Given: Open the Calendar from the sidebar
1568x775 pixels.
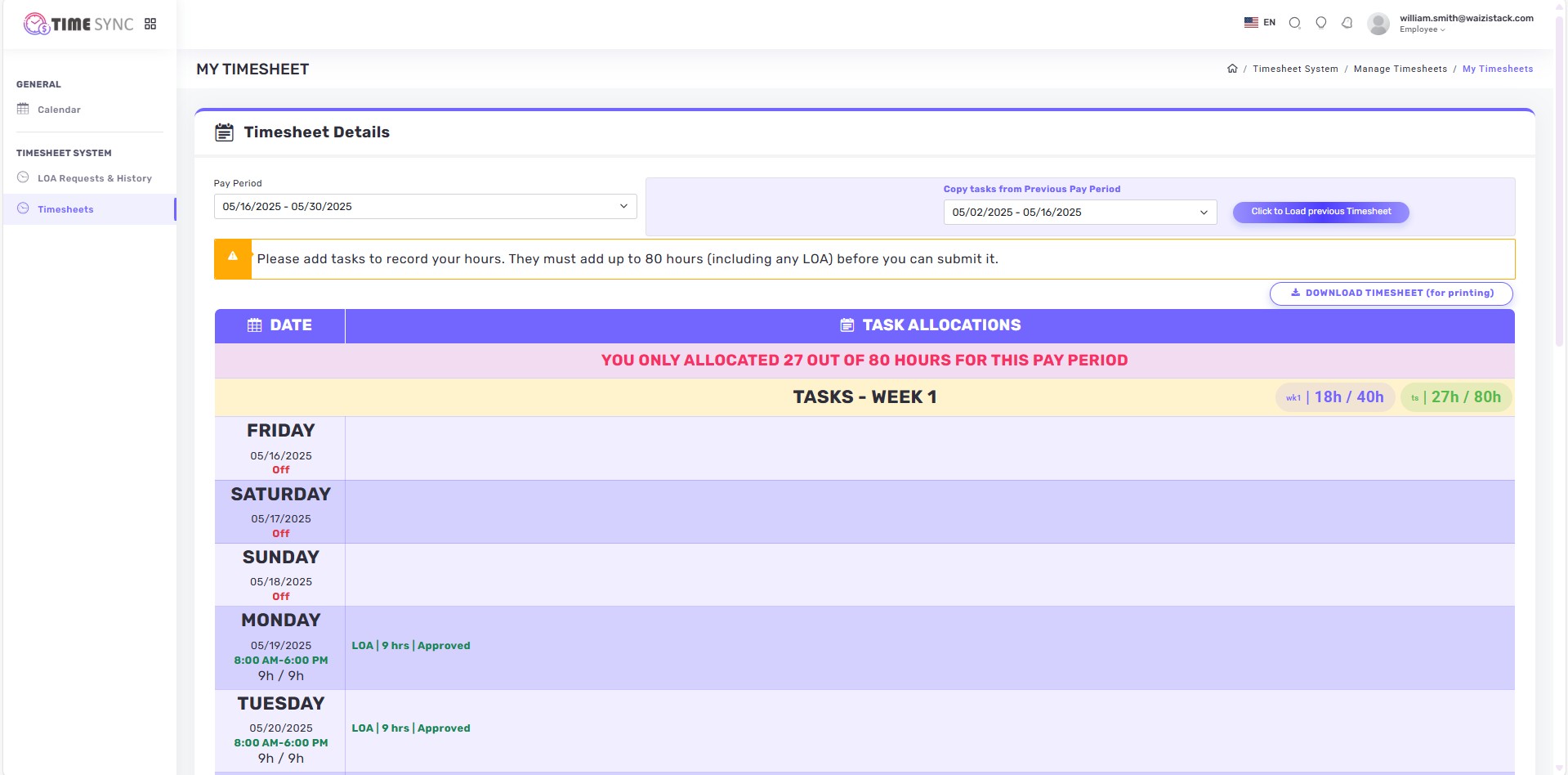Looking at the screenshot, I should click(60, 109).
